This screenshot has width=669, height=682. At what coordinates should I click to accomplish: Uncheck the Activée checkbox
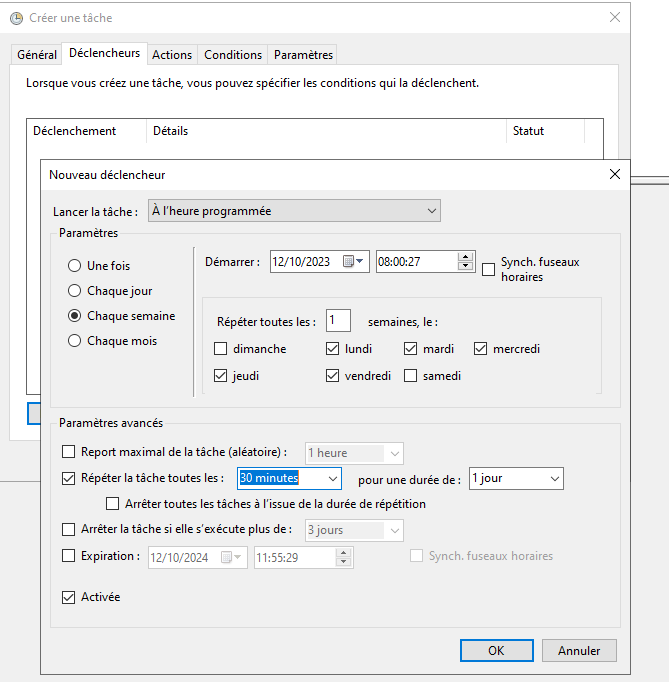click(x=68, y=597)
